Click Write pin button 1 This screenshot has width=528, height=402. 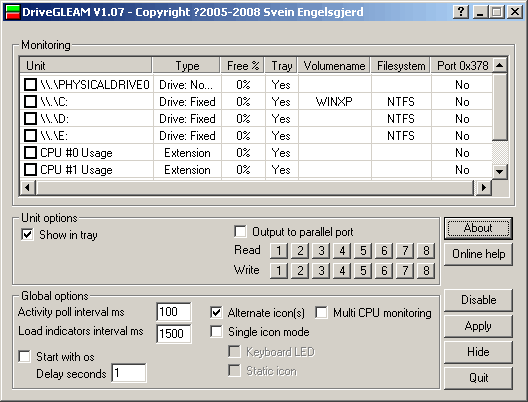point(279,271)
